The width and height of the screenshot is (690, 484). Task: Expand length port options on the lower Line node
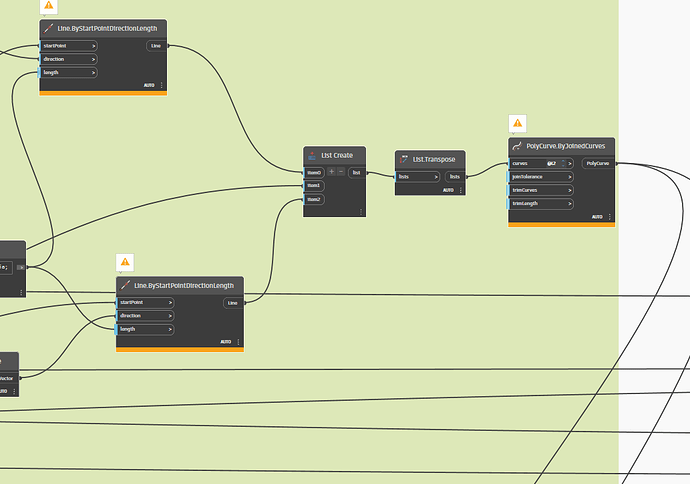170,329
